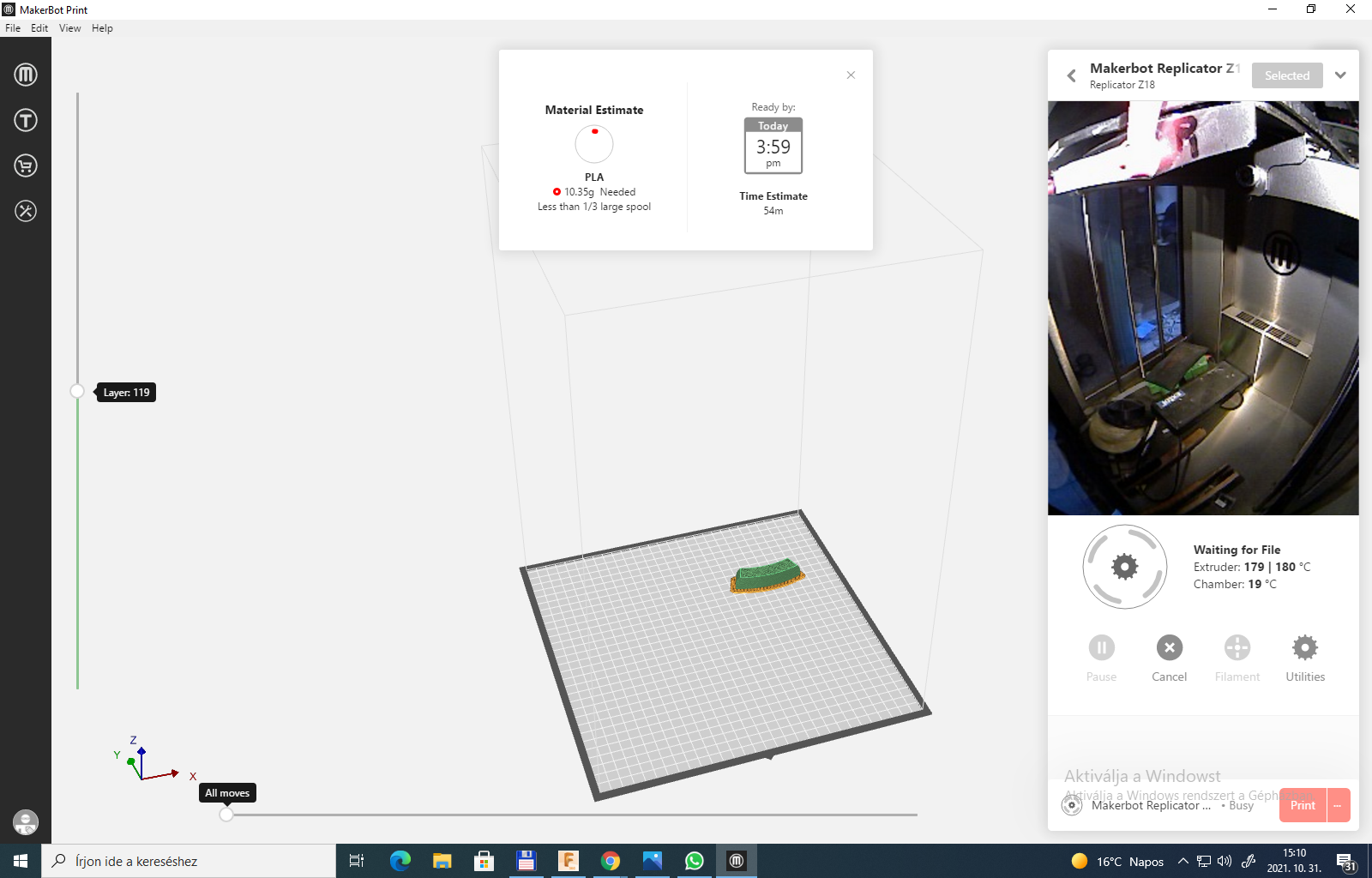This screenshot has height=878, width=1372.
Task: Click the Selected printer button
Action: [x=1287, y=75]
